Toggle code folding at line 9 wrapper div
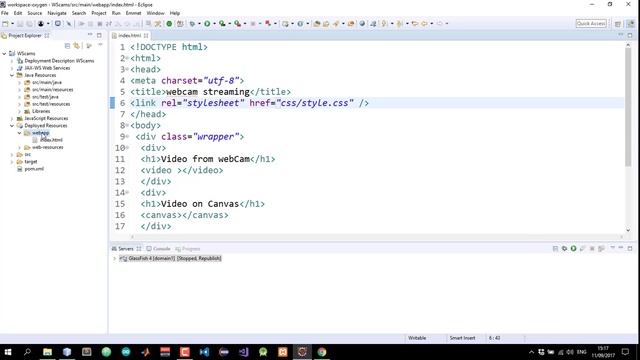Viewport: 640px width, 360px height. coord(127,137)
